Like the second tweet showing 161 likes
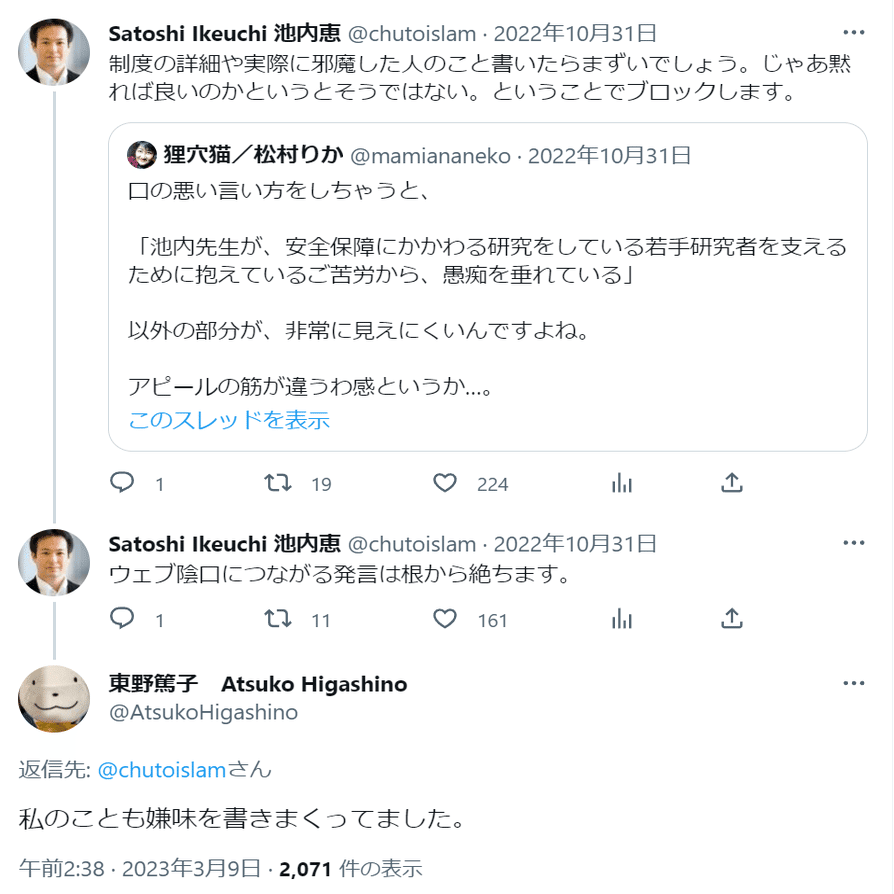894x894 pixels. click(445, 619)
